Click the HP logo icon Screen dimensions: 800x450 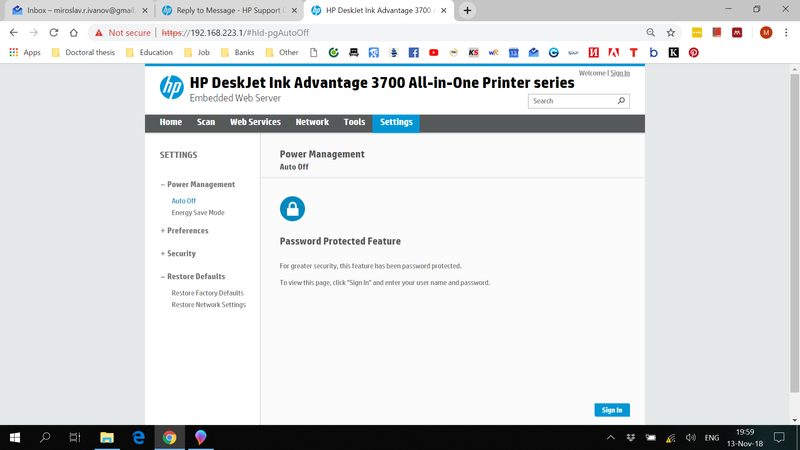(x=172, y=87)
